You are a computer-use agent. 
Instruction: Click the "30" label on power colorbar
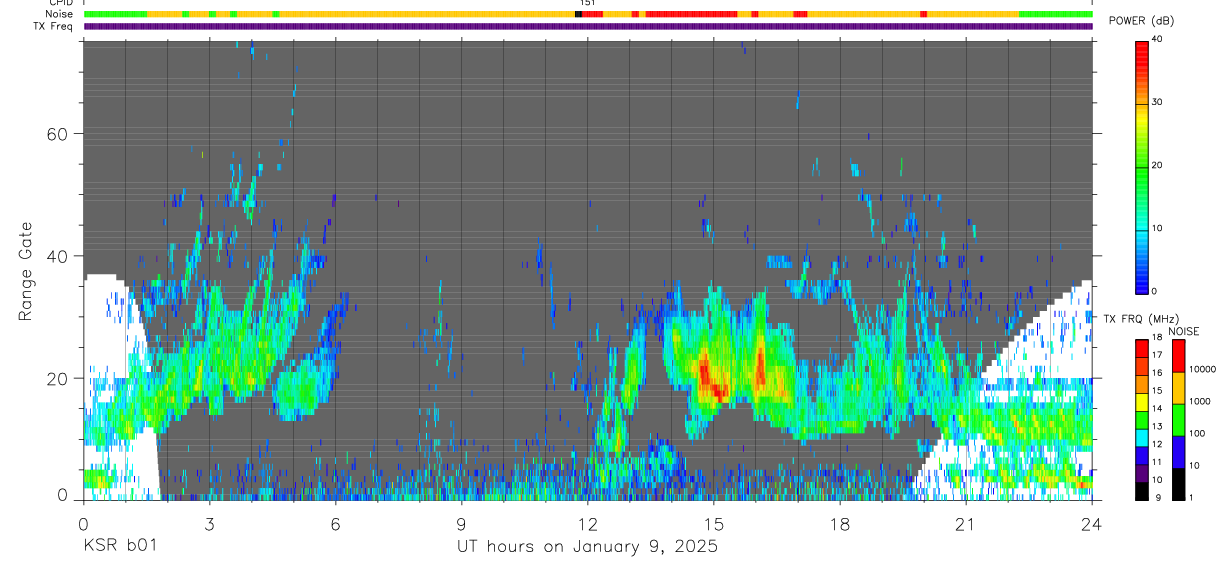[1158, 102]
